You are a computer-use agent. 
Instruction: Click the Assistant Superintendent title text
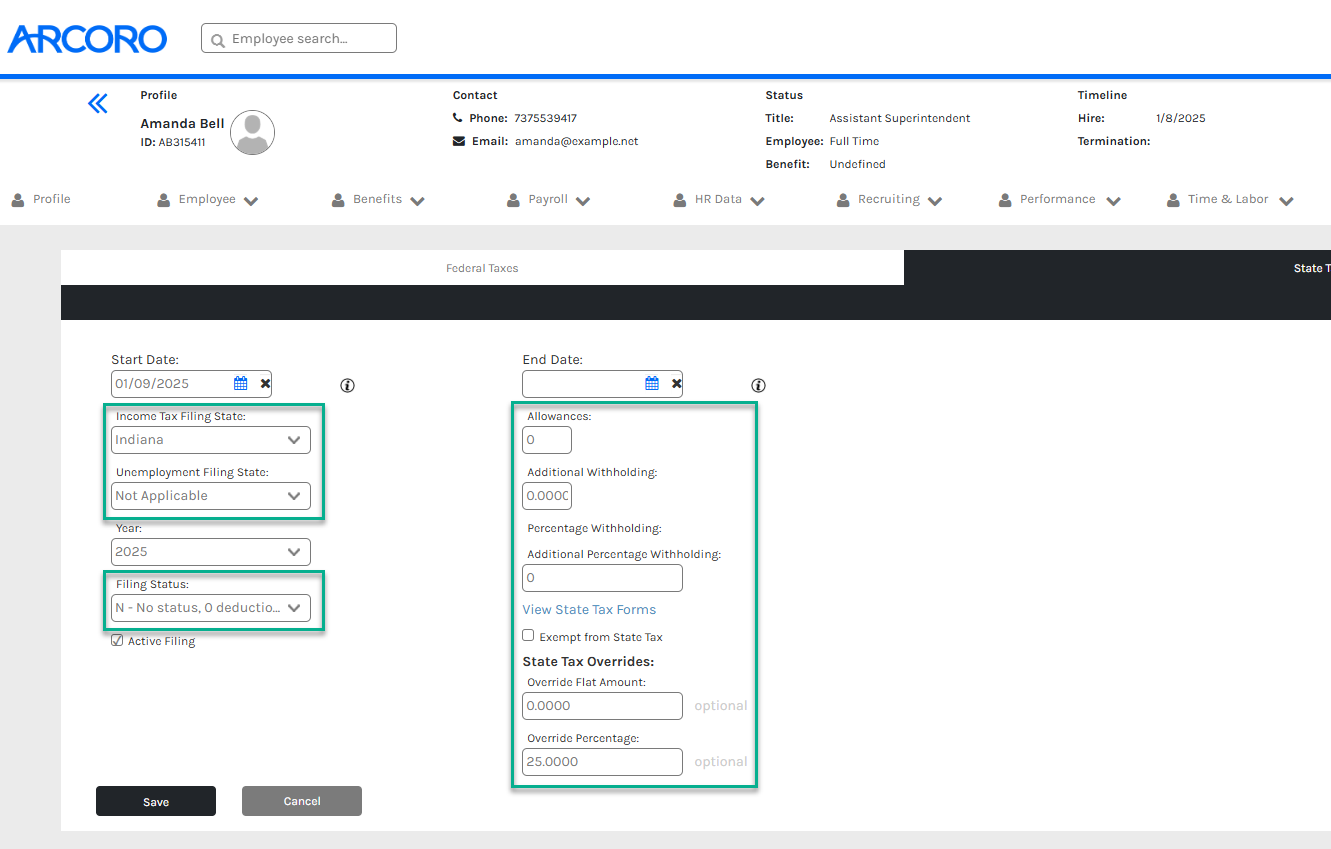899,118
